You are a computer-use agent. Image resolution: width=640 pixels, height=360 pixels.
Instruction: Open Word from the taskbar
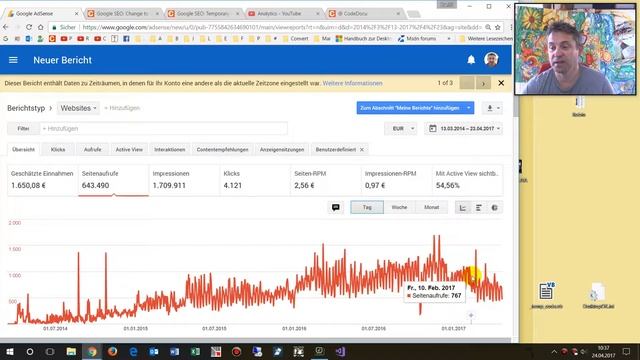pyautogui.click(x=174, y=351)
